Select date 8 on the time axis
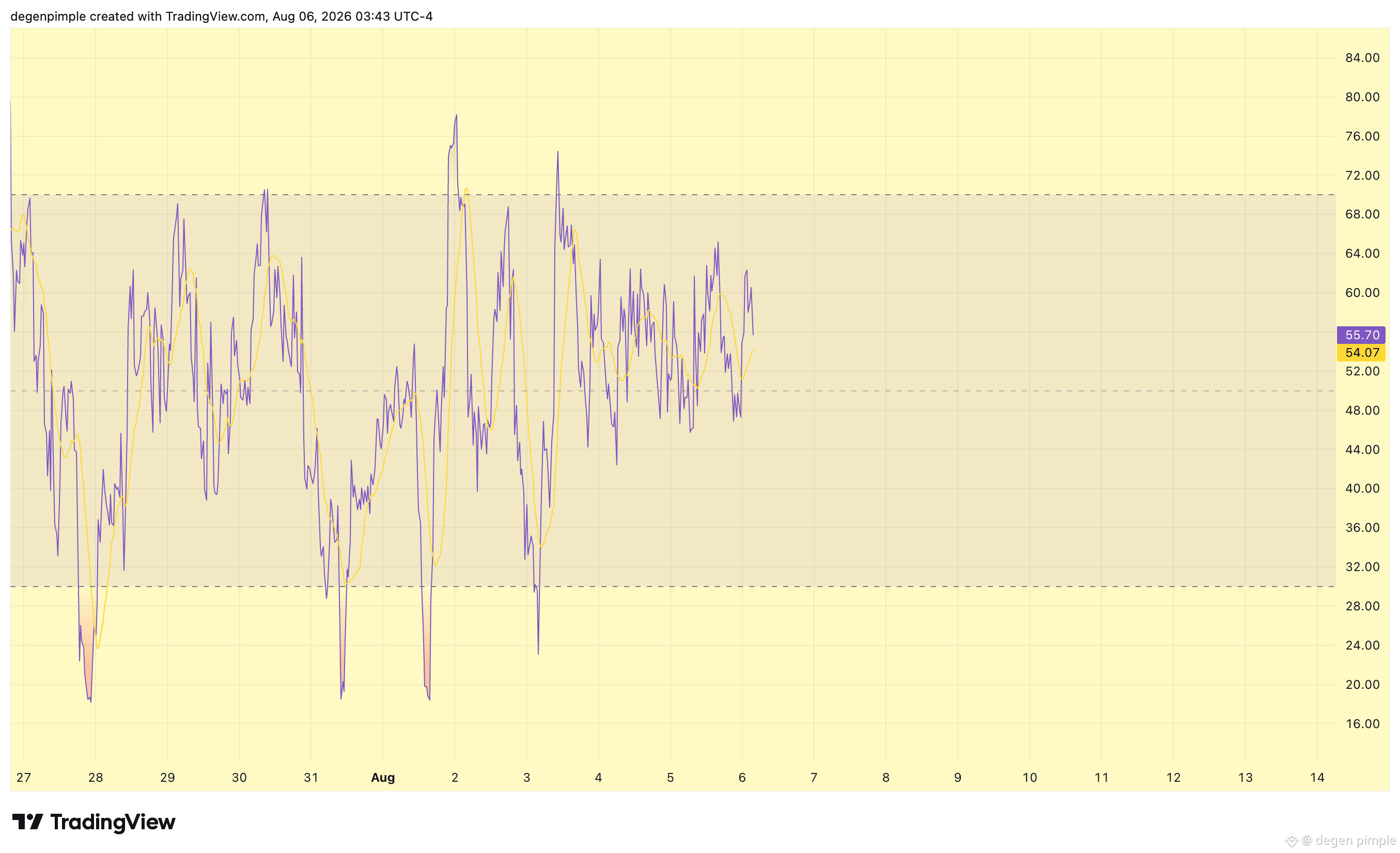The width and height of the screenshot is (1400, 853). (886, 778)
